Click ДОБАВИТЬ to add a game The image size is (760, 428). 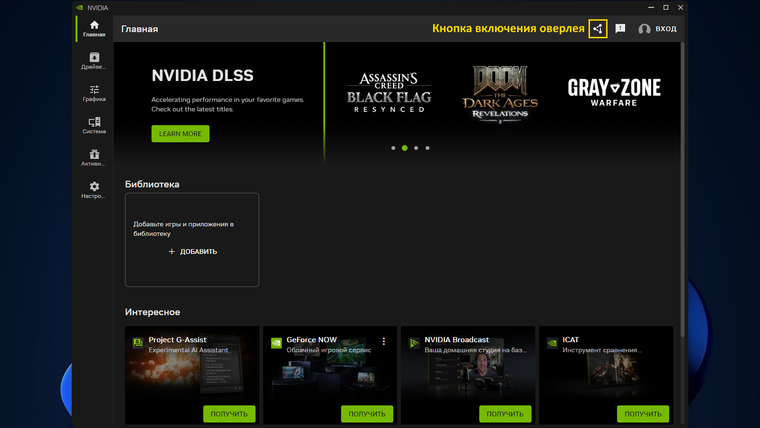pyautogui.click(x=192, y=252)
